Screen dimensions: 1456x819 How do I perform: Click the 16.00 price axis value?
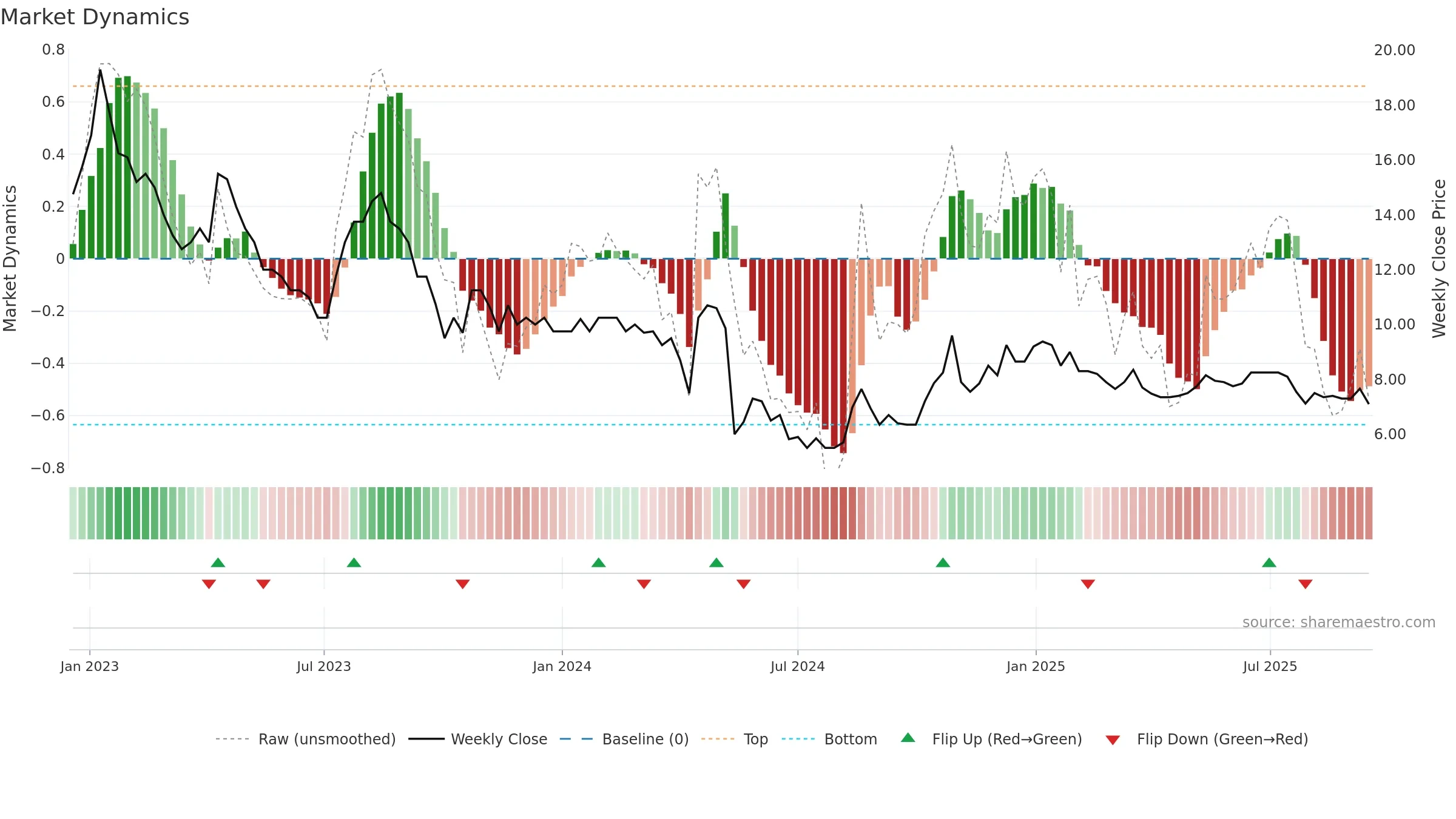point(1395,160)
